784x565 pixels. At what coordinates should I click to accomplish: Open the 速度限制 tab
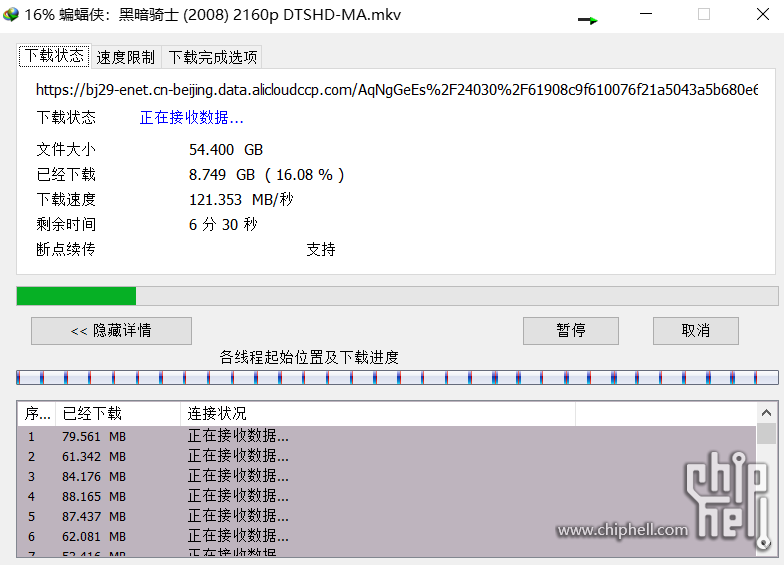pyautogui.click(x=126, y=58)
